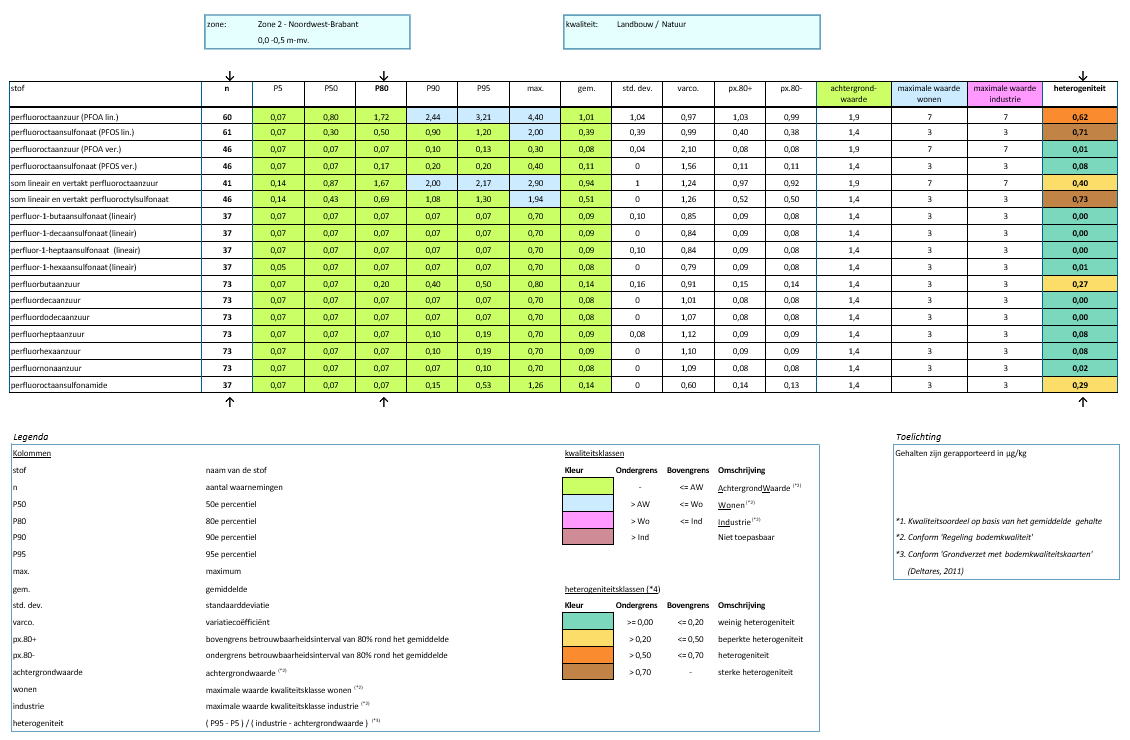
Task: Click the zone box Zone 2 - Noordwest-Brabant
Action: click(x=308, y=32)
